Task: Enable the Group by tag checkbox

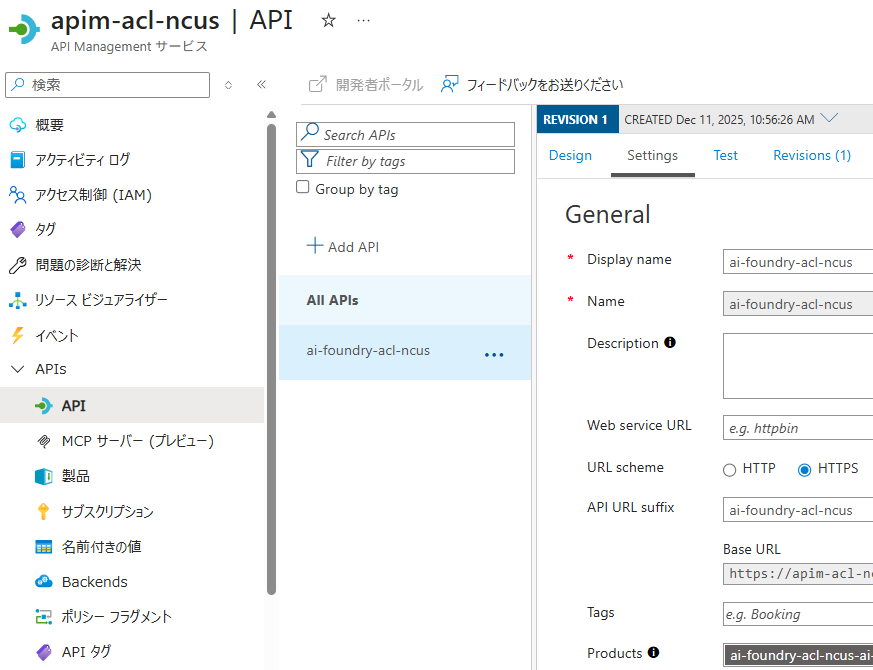Action: coord(303,188)
